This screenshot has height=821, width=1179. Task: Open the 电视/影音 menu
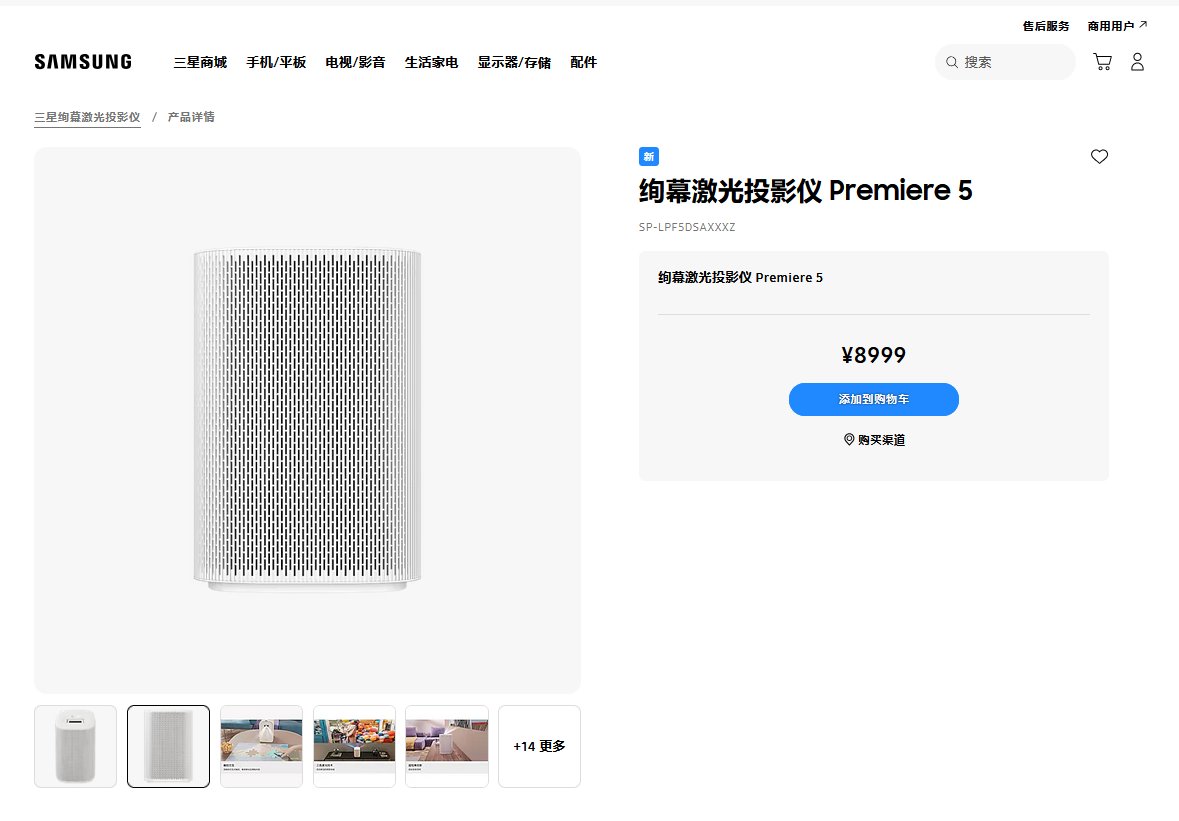(355, 62)
